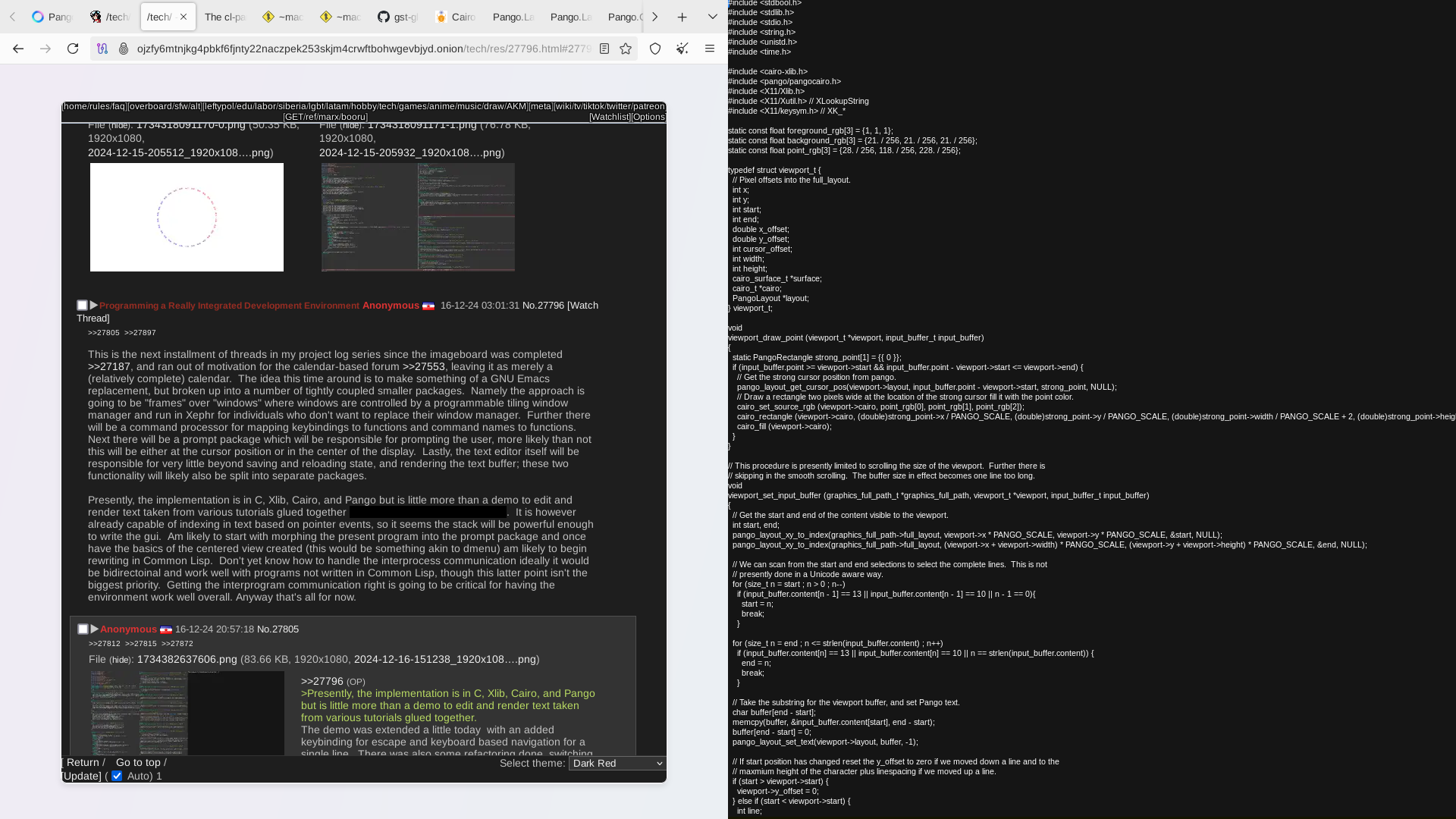Click the No.27805 post number
Viewport: 1456px width, 819px height.
click(278, 629)
